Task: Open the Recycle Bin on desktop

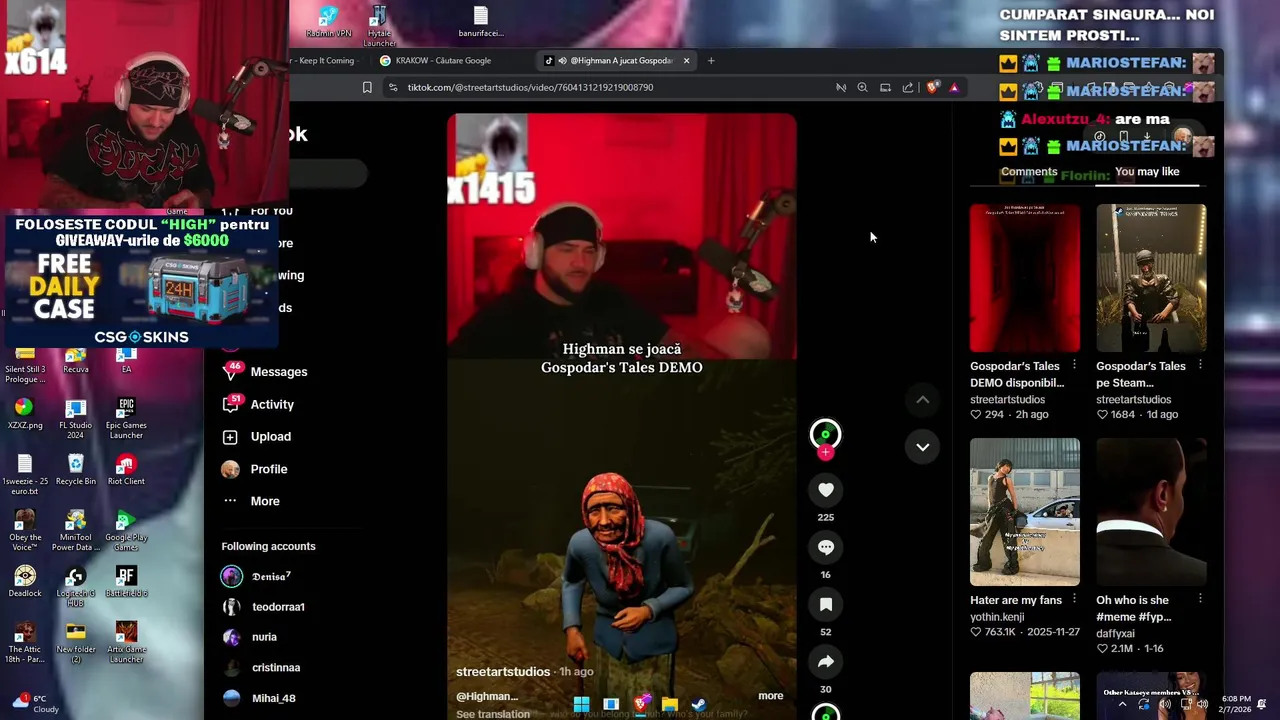Action: (x=75, y=470)
